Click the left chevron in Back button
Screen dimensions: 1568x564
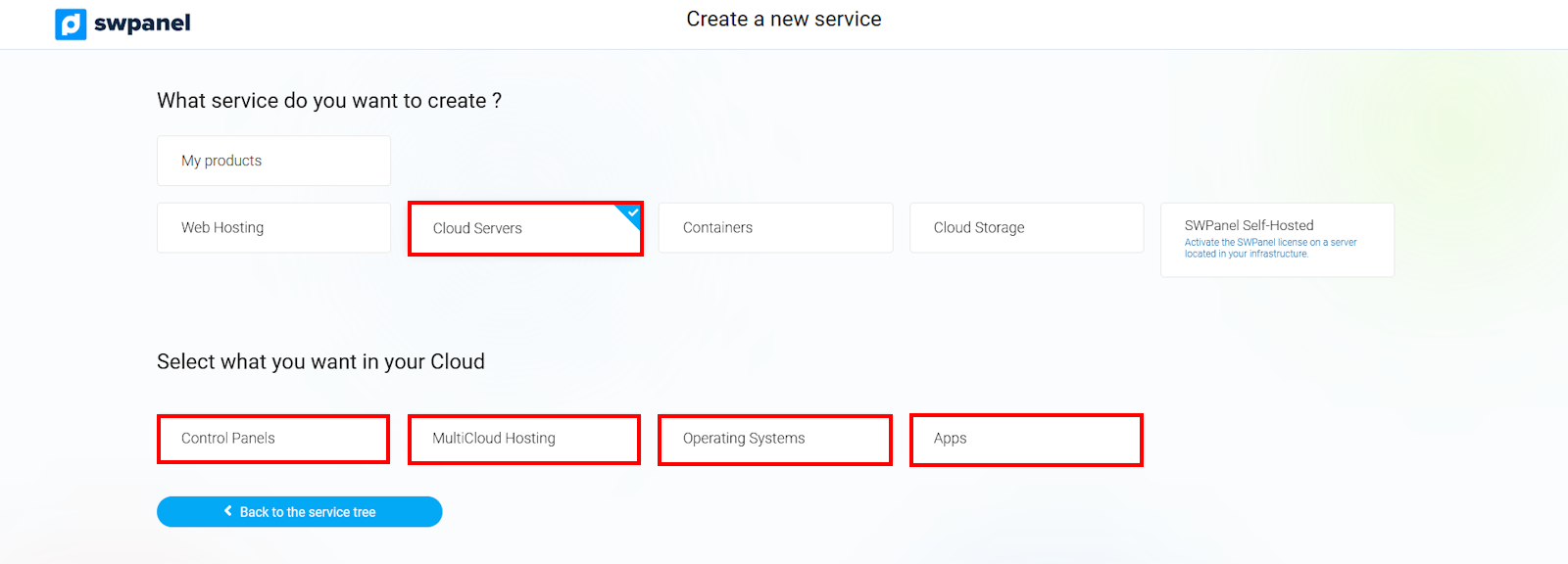pyautogui.click(x=228, y=511)
